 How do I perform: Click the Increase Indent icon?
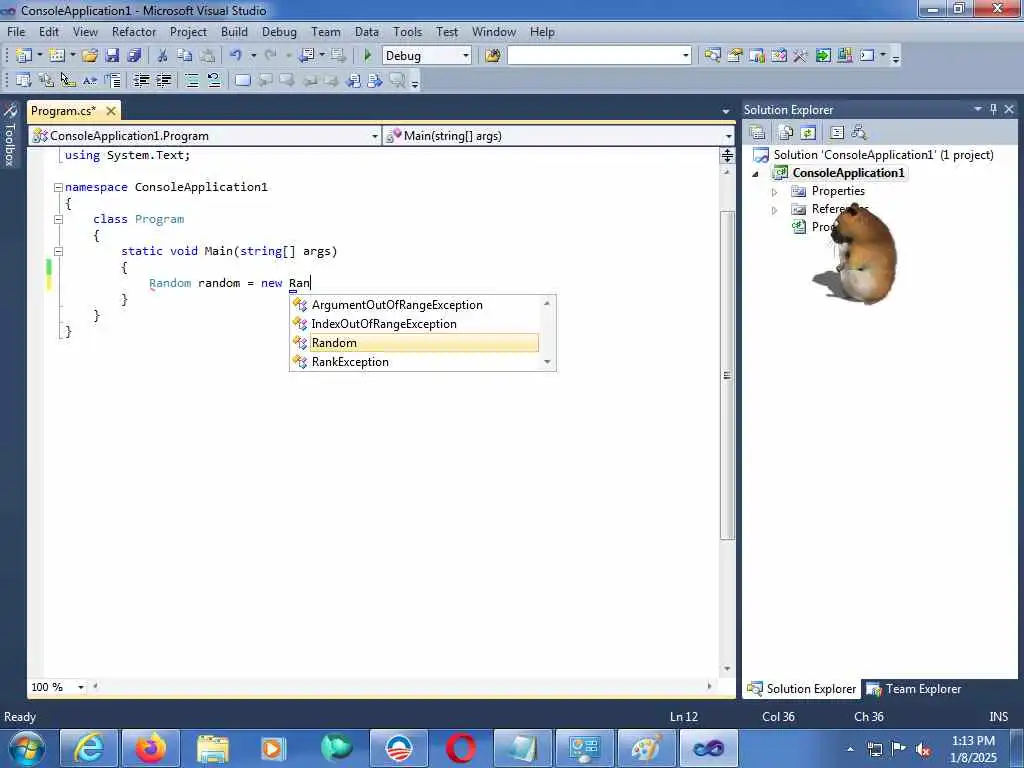click(x=163, y=80)
